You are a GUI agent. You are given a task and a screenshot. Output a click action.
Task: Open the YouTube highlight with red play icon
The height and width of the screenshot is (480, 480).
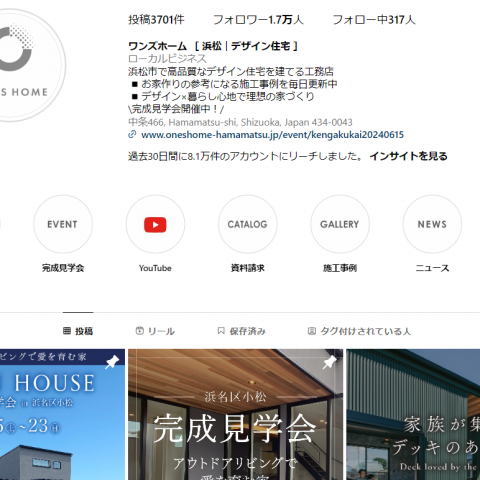click(155, 224)
